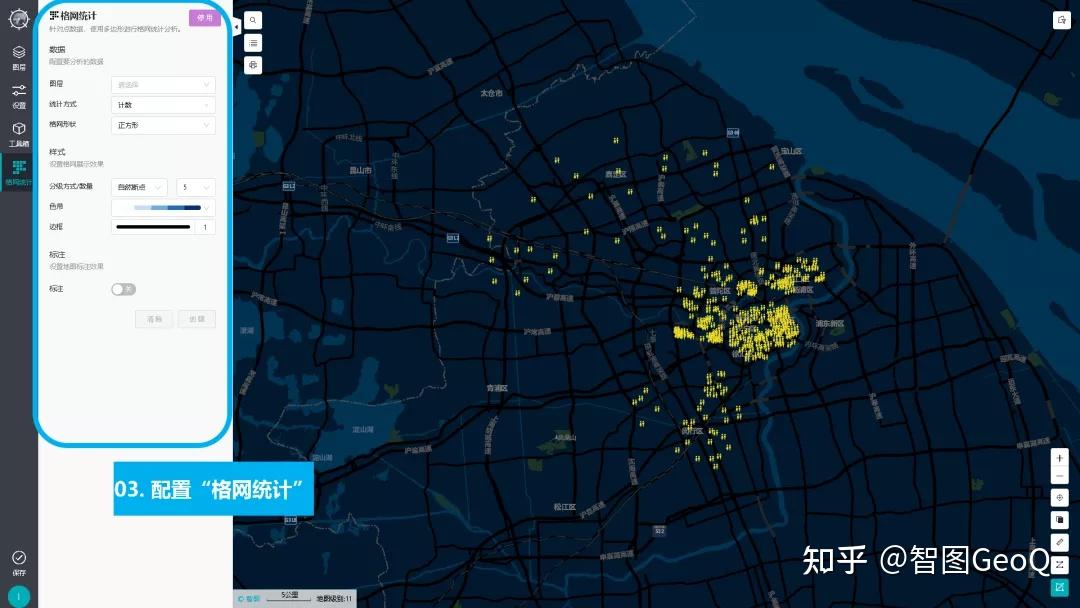Click the 创建 create button
The width and height of the screenshot is (1080, 608).
coord(197,319)
